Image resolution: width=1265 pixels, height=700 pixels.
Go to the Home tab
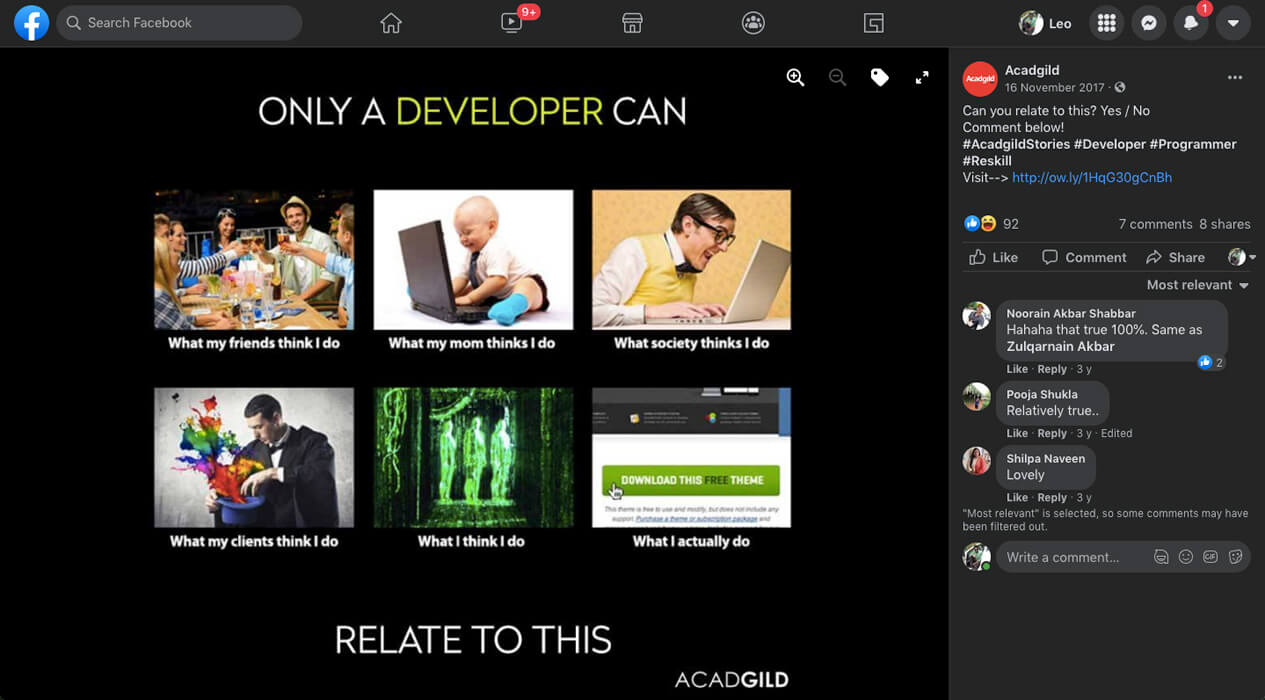tap(391, 23)
